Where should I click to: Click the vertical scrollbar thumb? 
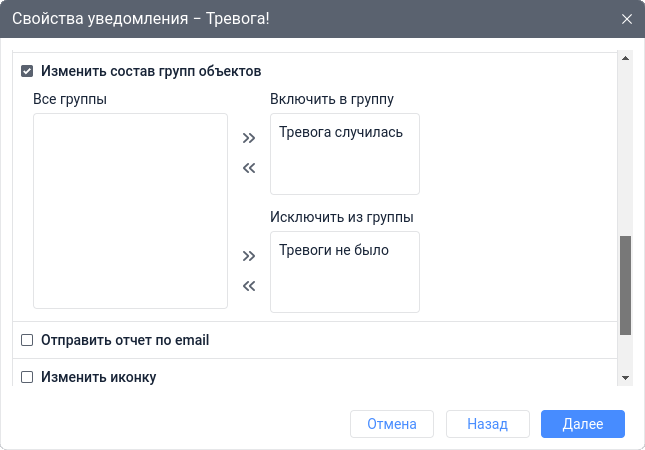(625, 284)
